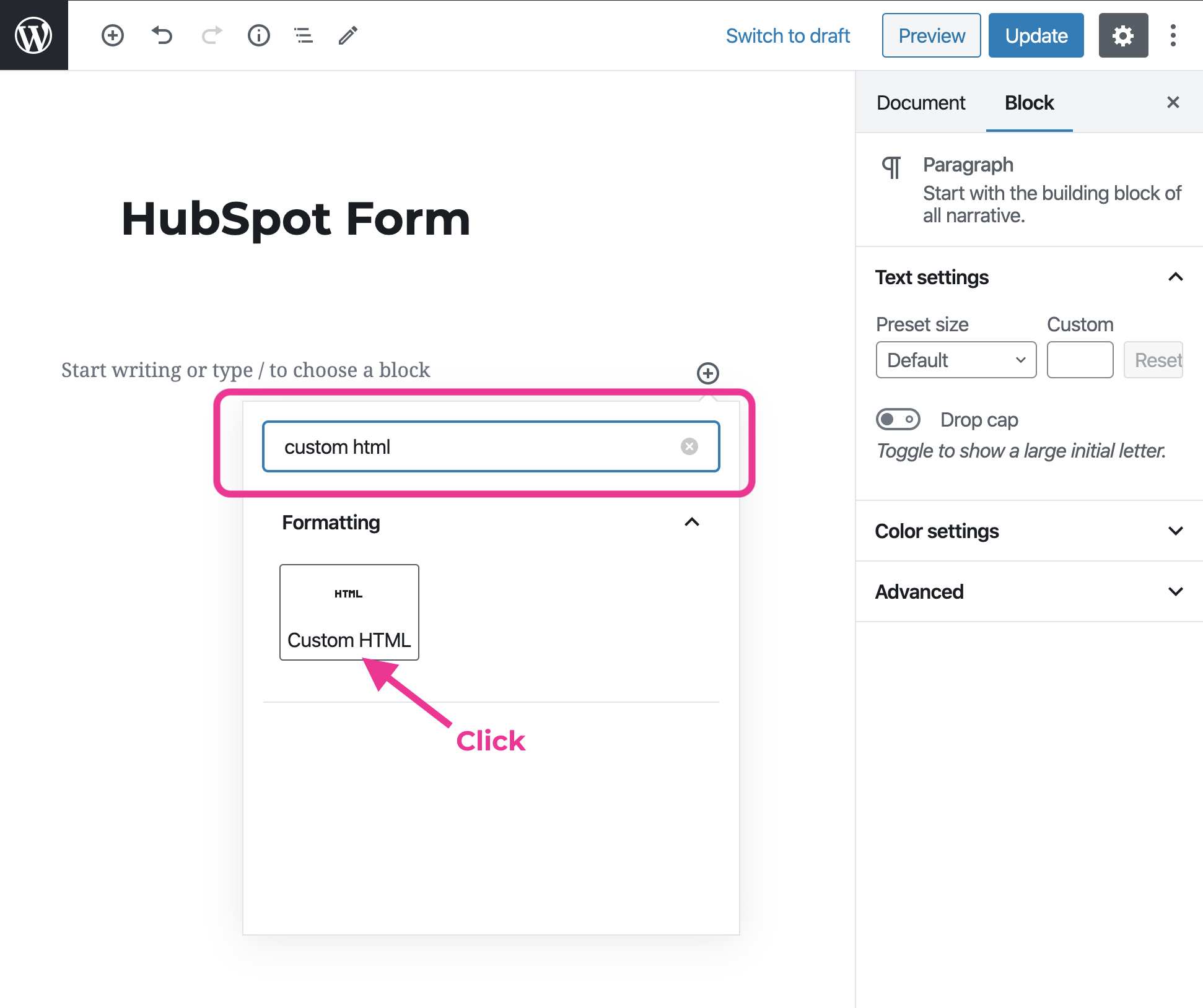Select the Custom HTML block
This screenshot has width=1203, height=1008.
(349, 612)
